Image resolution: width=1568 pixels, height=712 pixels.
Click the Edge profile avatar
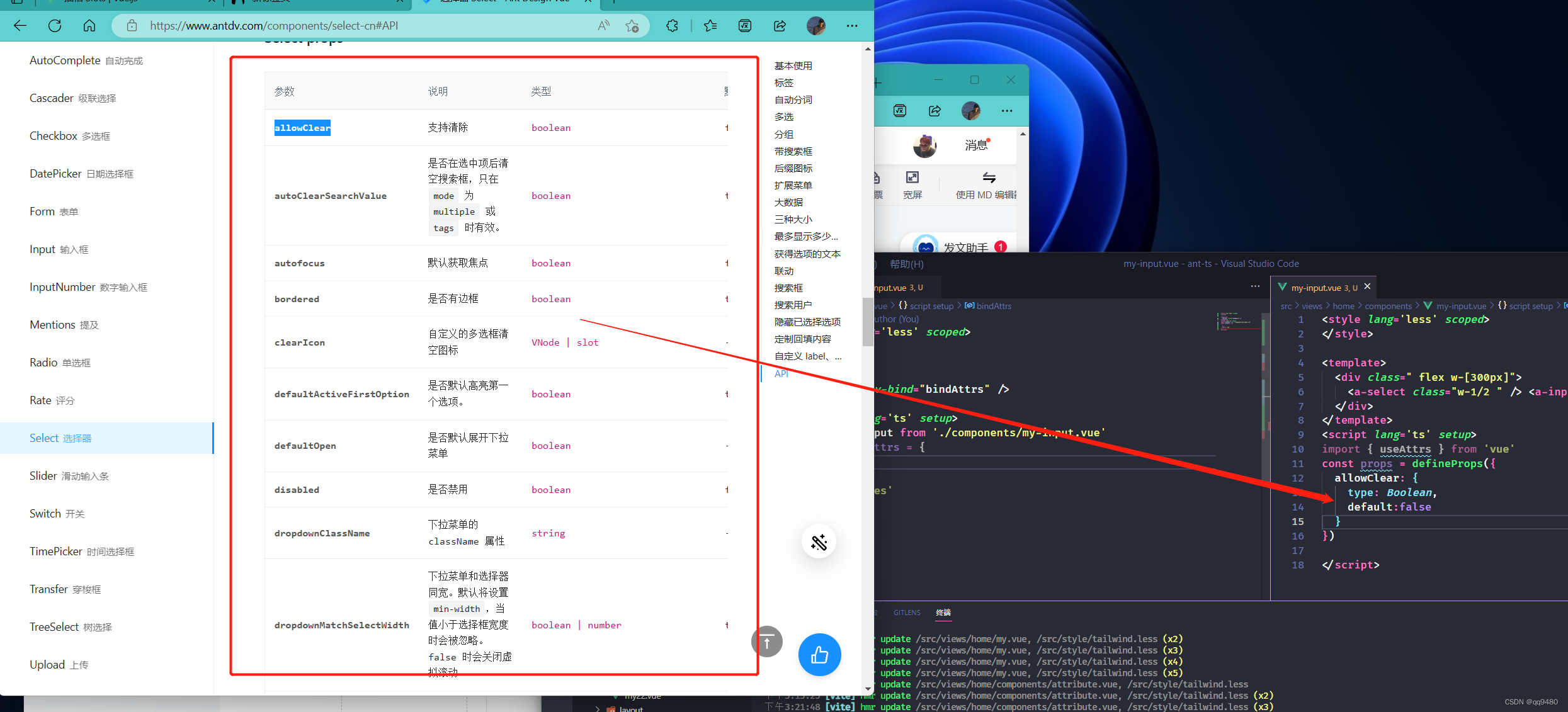pos(816,26)
